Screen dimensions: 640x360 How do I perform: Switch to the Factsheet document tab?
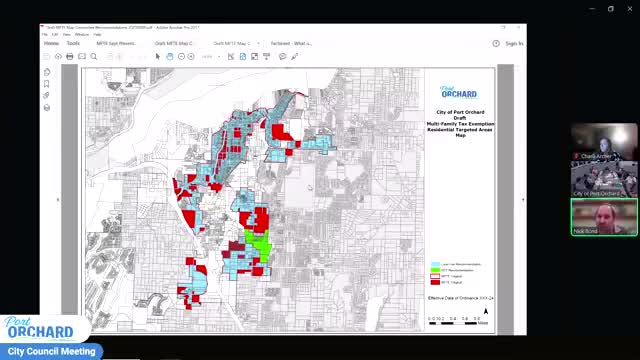(x=291, y=43)
